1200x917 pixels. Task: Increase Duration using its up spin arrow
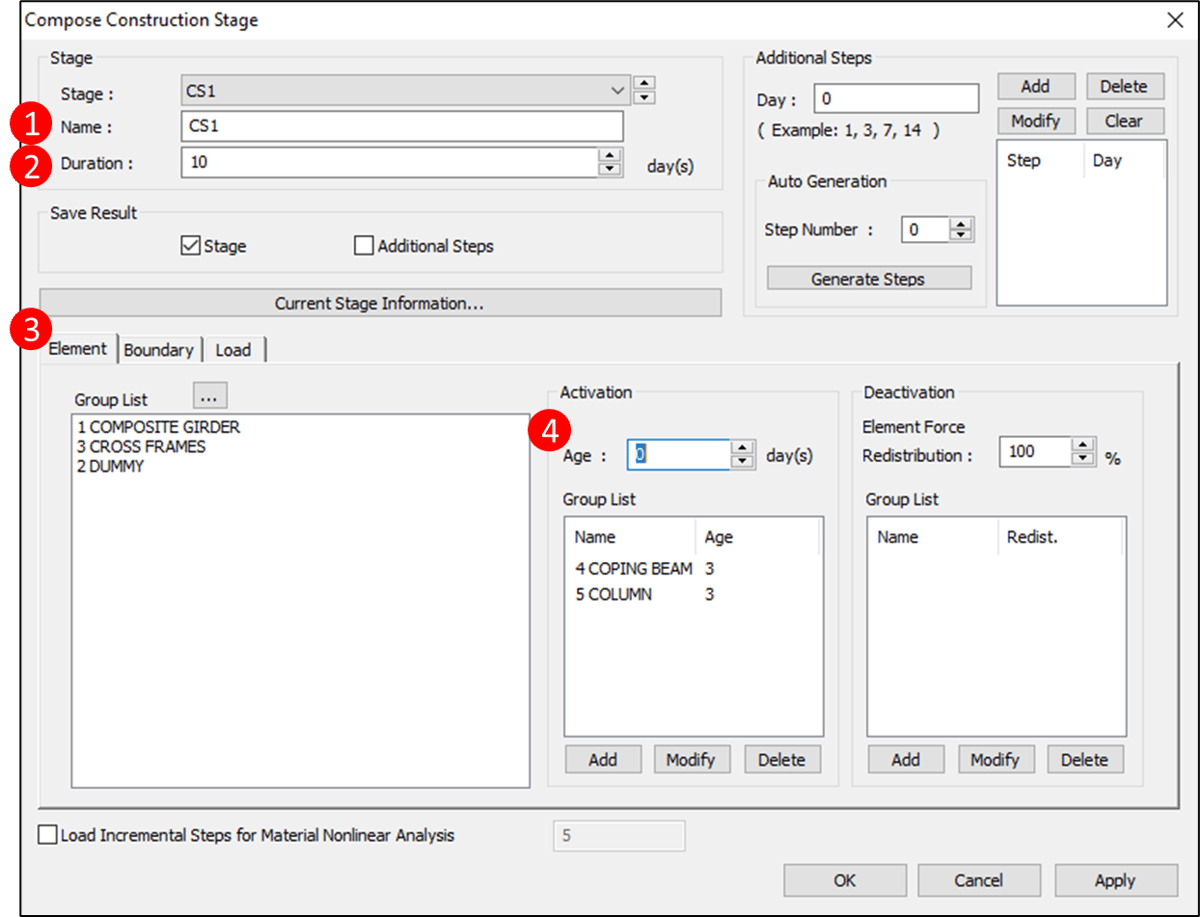click(x=610, y=156)
